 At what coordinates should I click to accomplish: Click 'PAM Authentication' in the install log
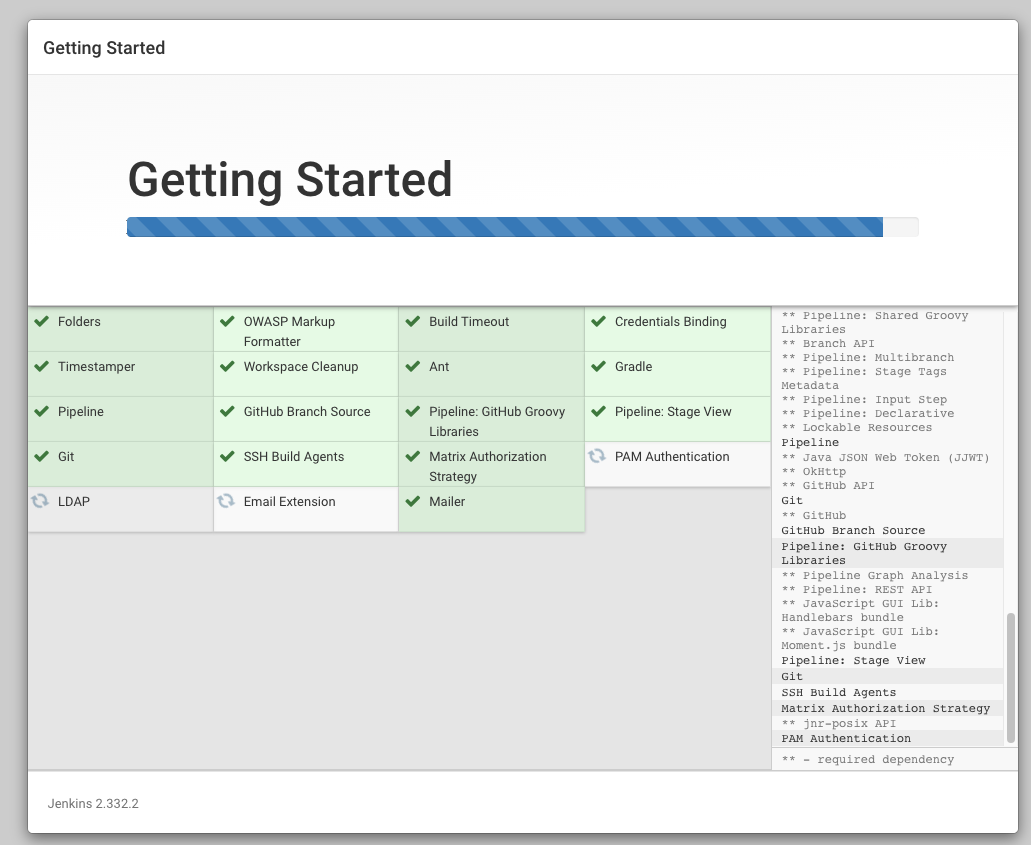846,738
